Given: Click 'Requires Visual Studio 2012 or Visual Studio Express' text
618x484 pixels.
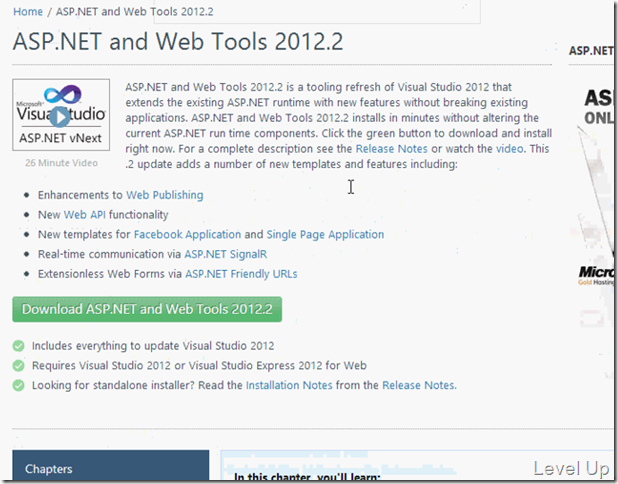Looking at the screenshot, I should 199,365.
